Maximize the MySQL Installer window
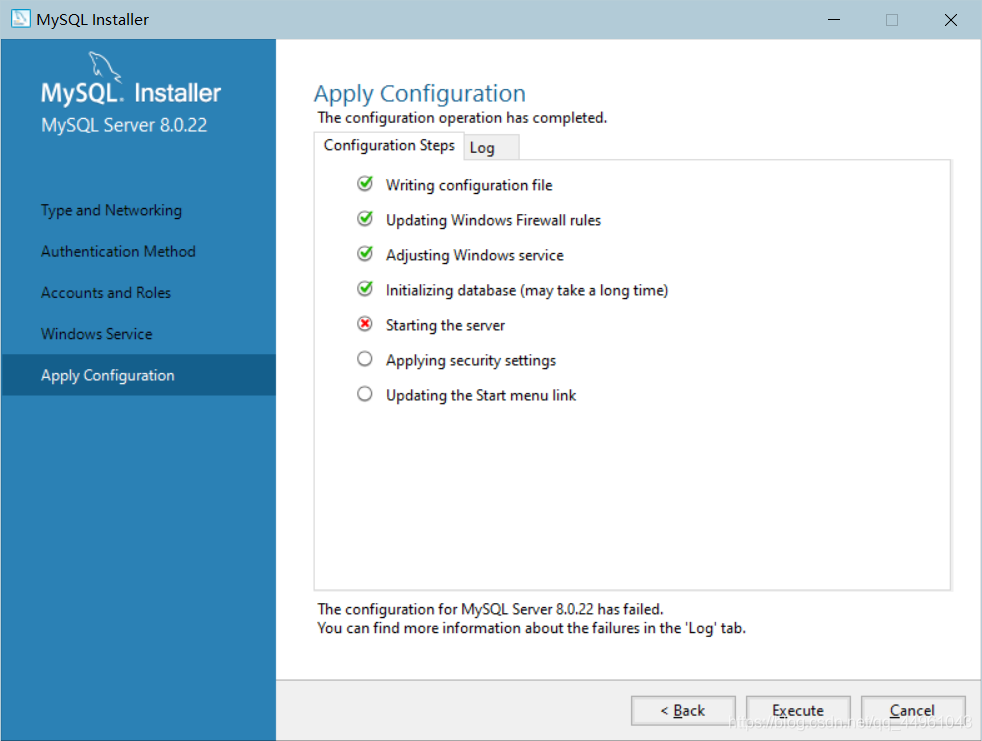982x741 pixels. point(892,19)
